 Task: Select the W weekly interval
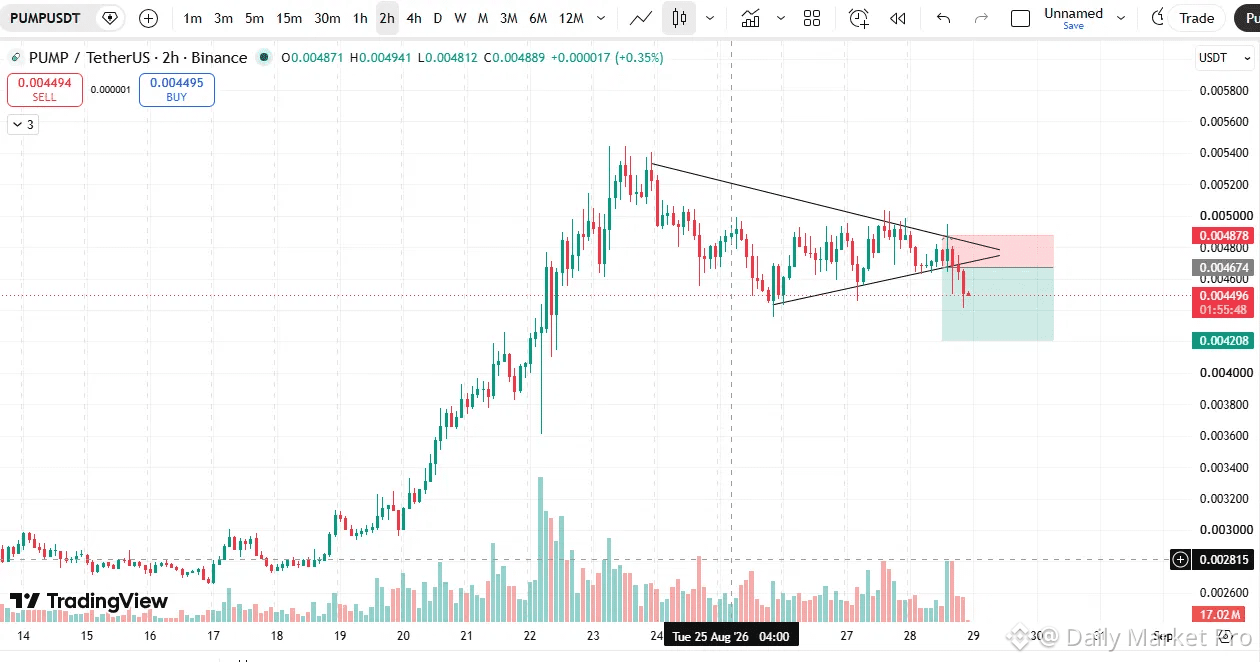point(460,18)
